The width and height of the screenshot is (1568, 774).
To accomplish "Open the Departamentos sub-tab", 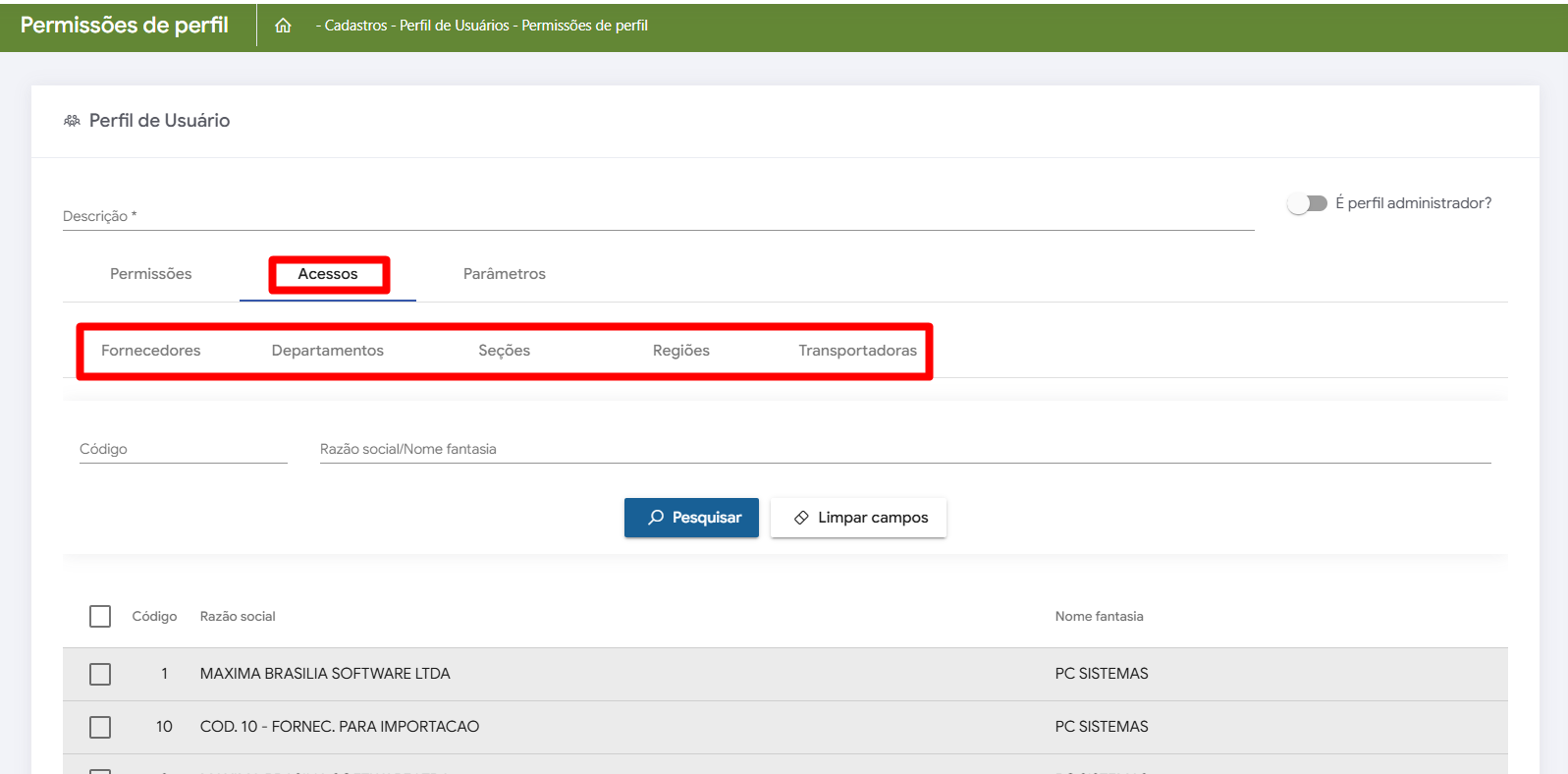I will pos(327,351).
